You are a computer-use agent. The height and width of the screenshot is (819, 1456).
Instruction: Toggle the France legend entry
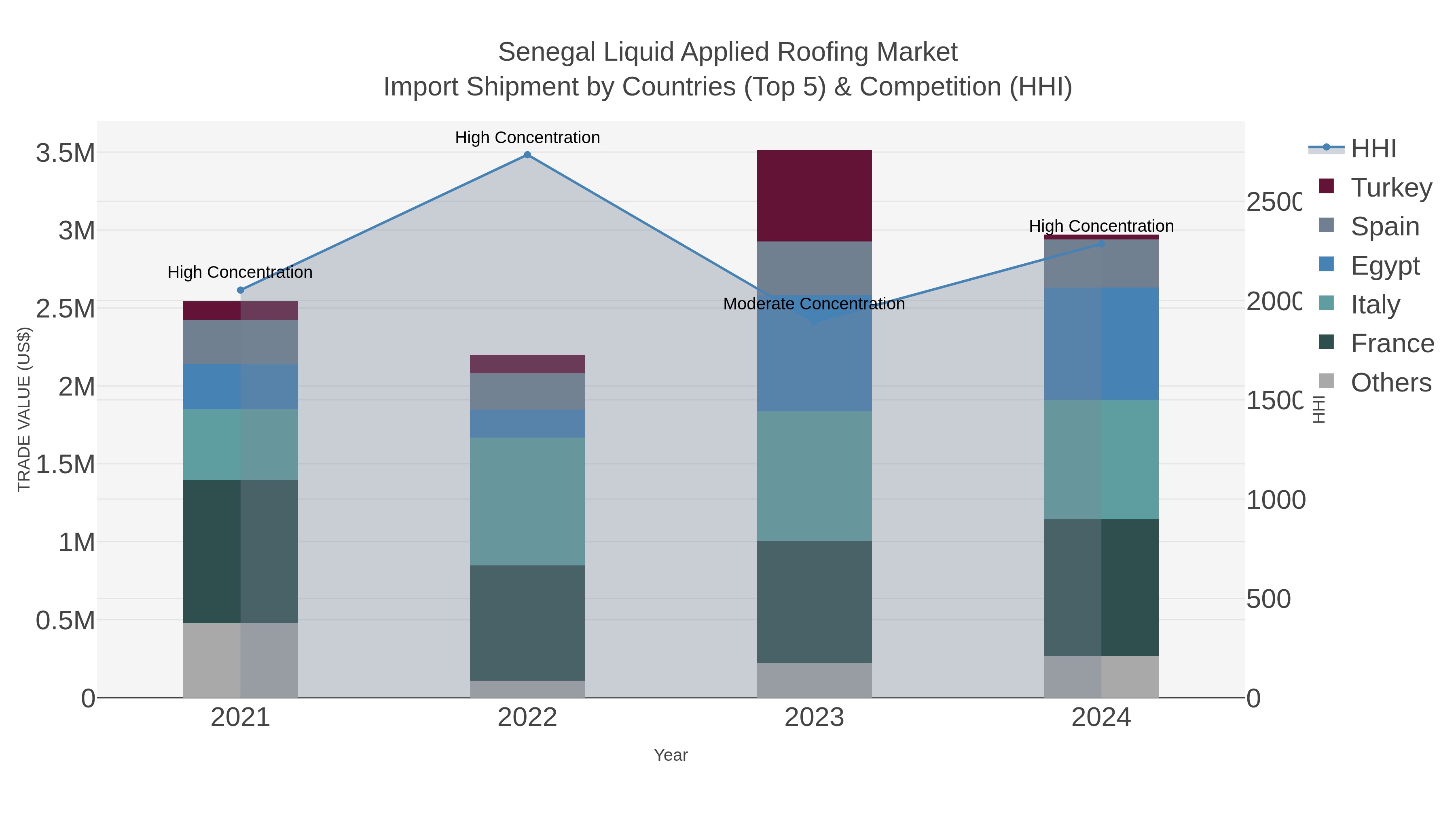pyautogui.click(x=1376, y=343)
